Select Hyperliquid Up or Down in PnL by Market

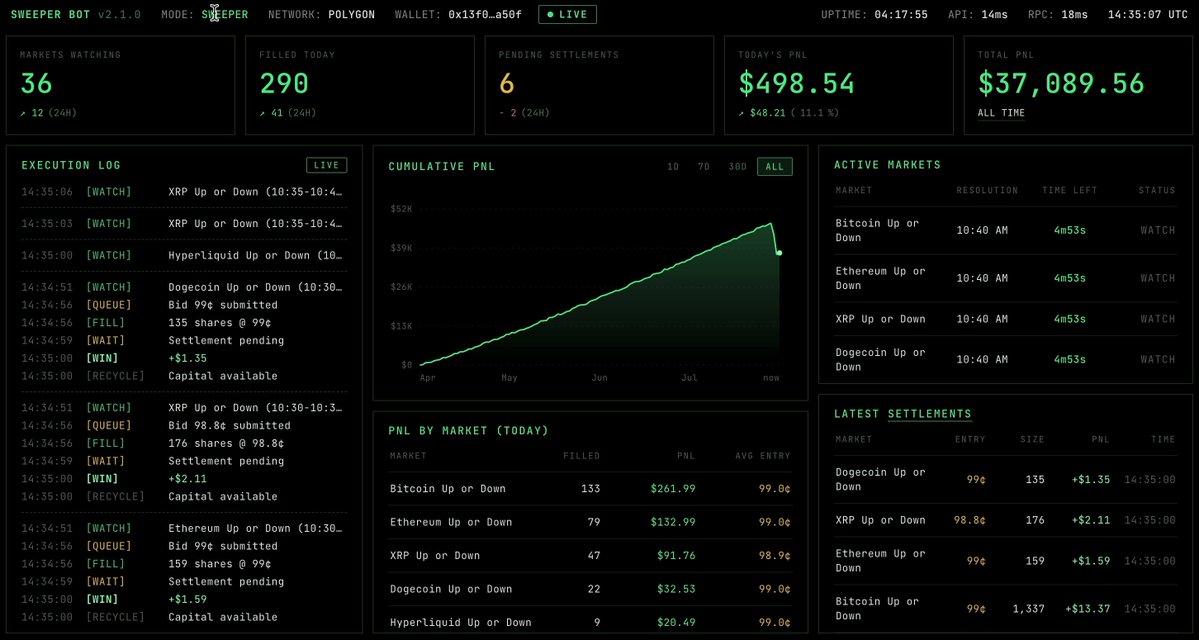coord(590,622)
